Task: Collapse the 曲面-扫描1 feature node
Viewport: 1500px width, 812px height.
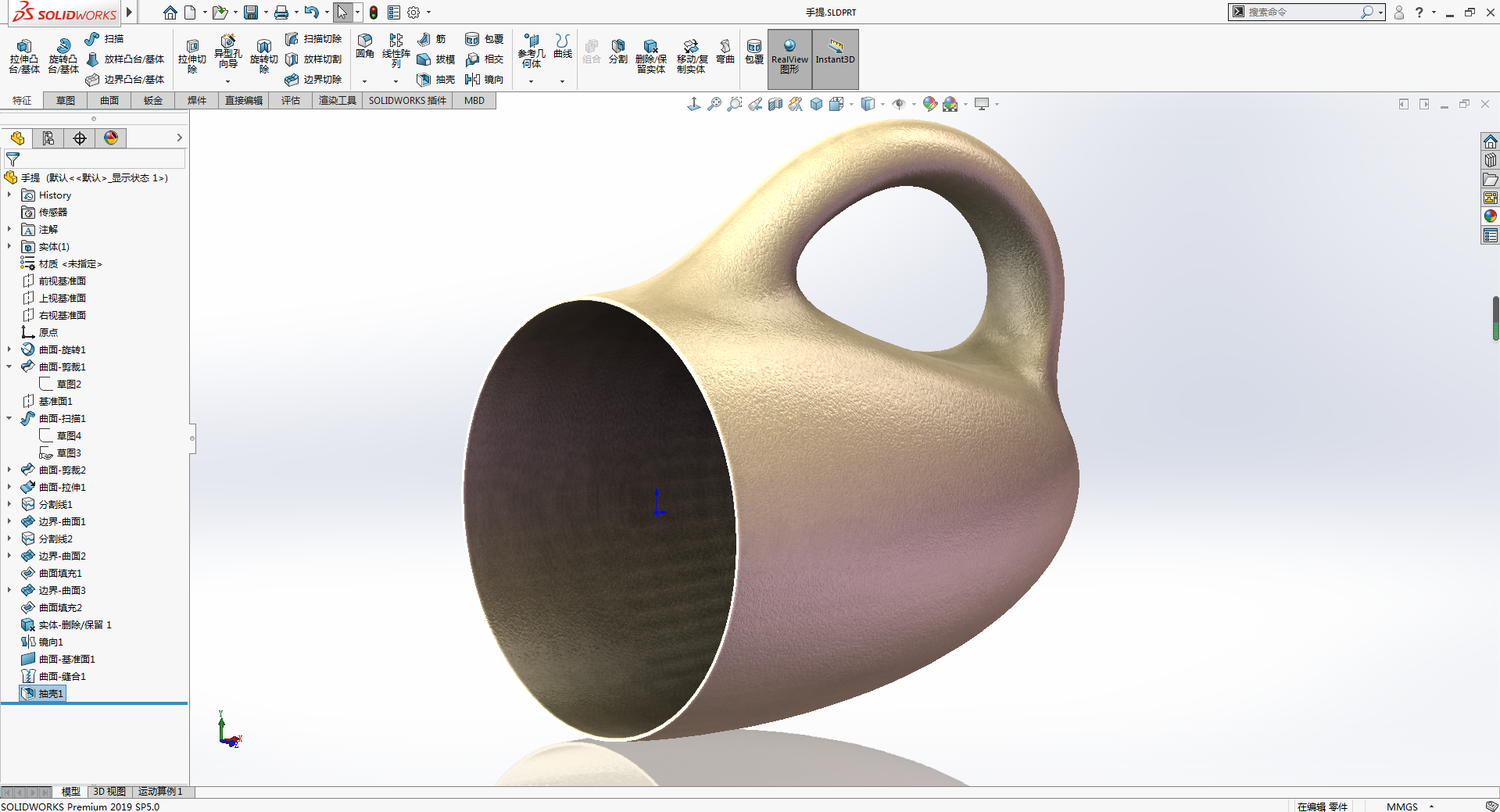Action: (9, 418)
